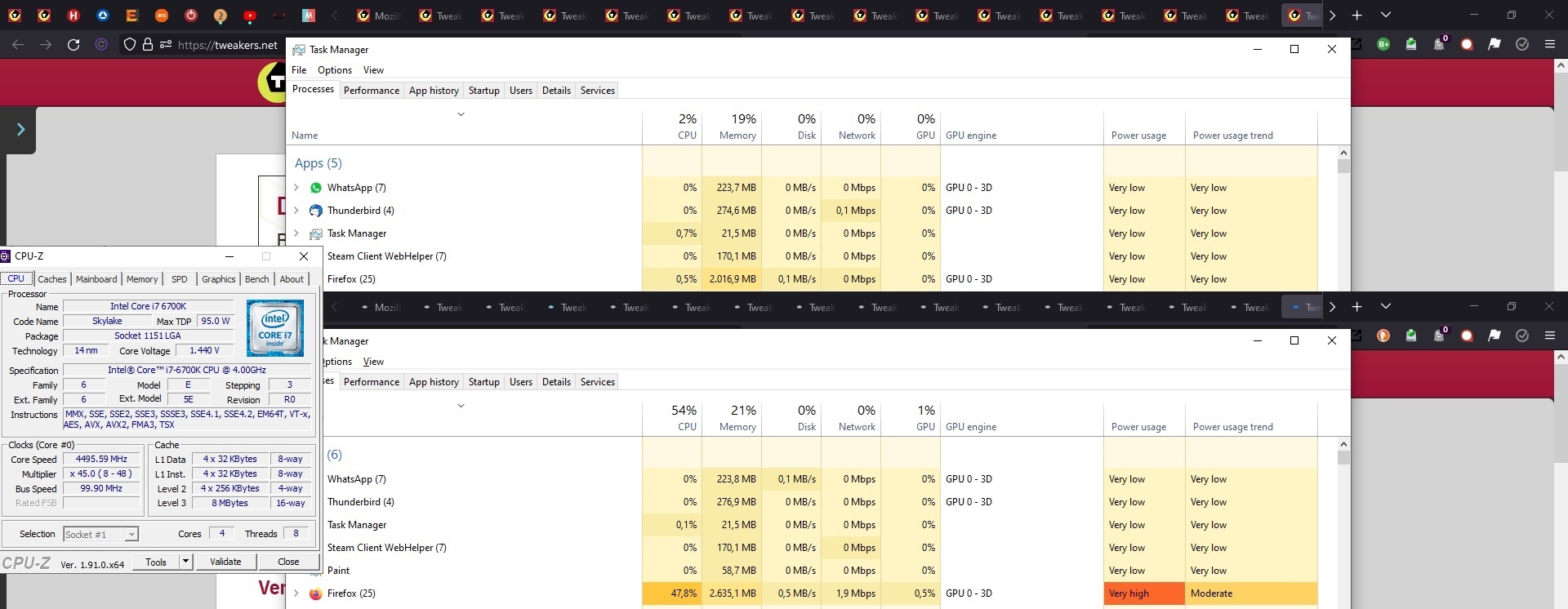Open the Mainboard tab in CPU-Z
This screenshot has width=1568, height=609.
[96, 279]
